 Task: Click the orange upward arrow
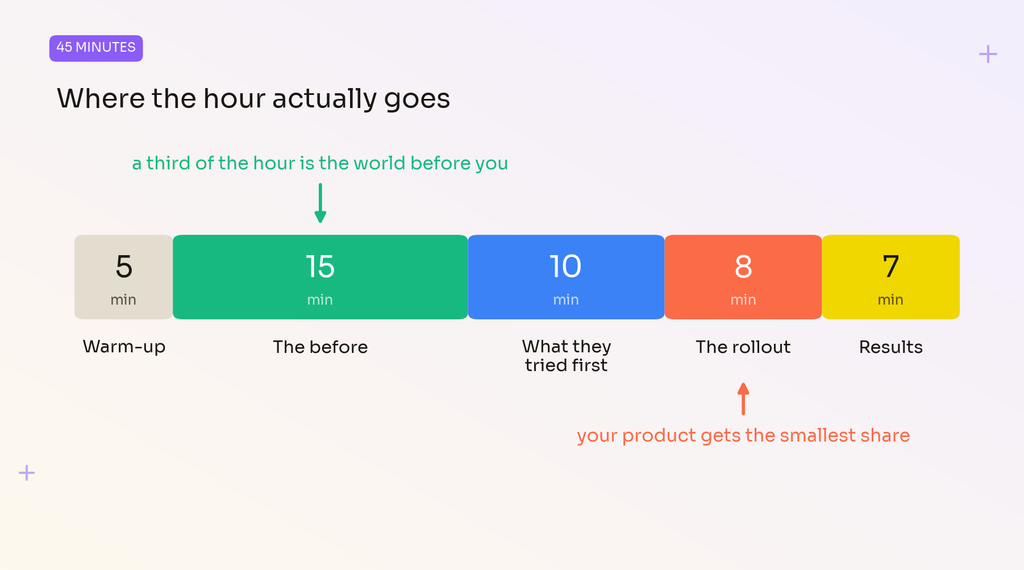click(x=743, y=399)
